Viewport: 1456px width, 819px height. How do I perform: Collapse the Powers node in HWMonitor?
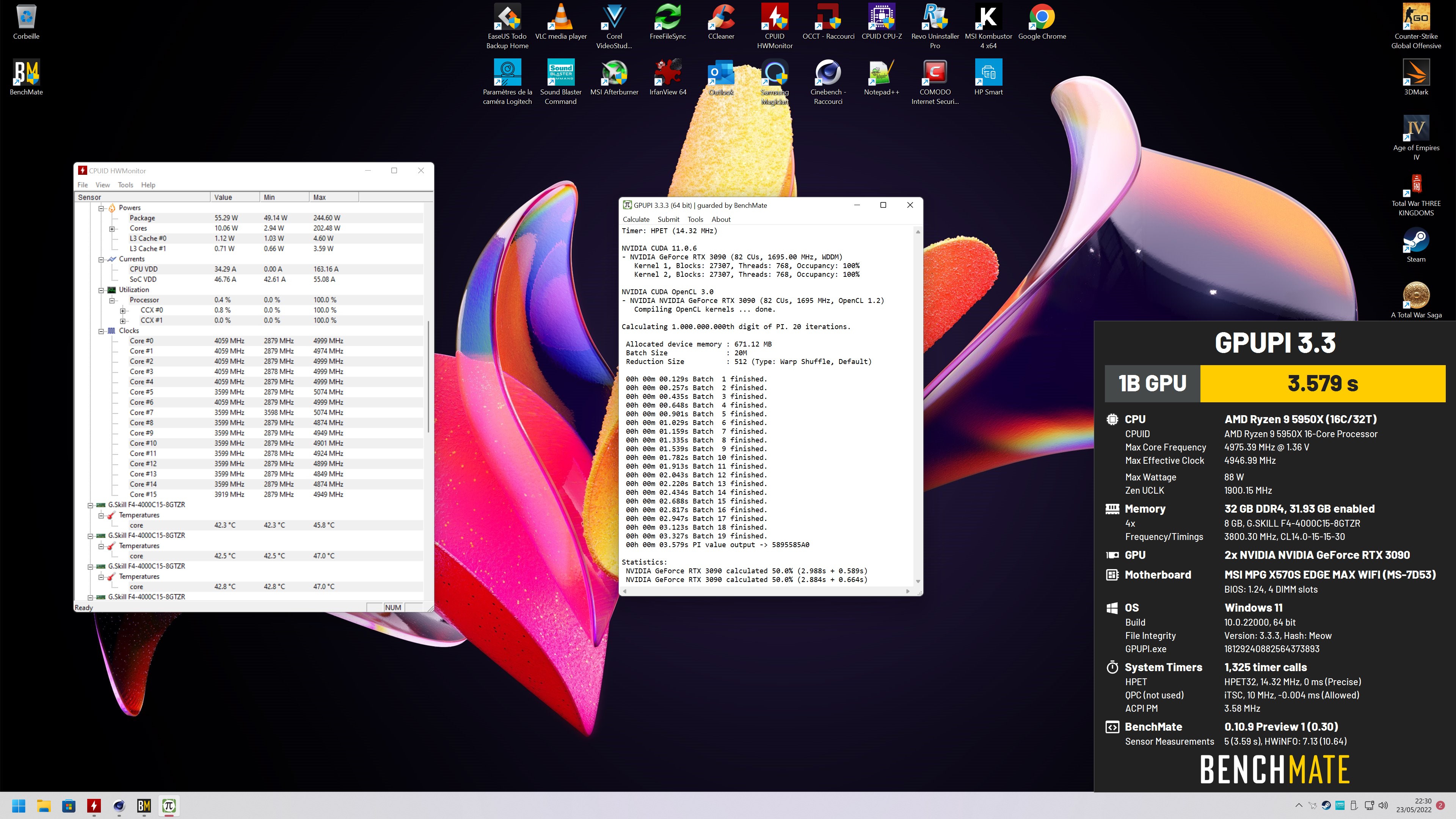tap(102, 208)
